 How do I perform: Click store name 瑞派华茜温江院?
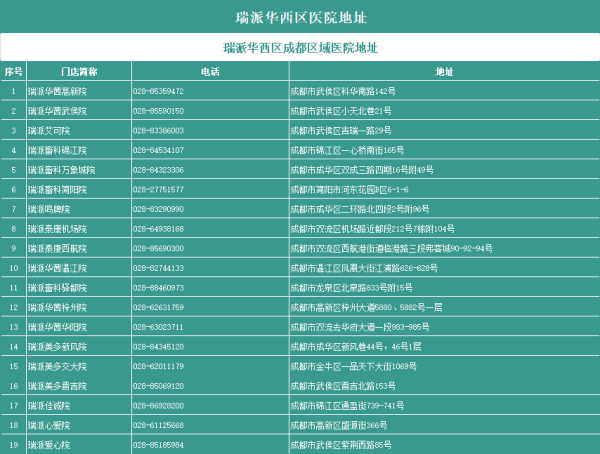[x=57, y=268]
